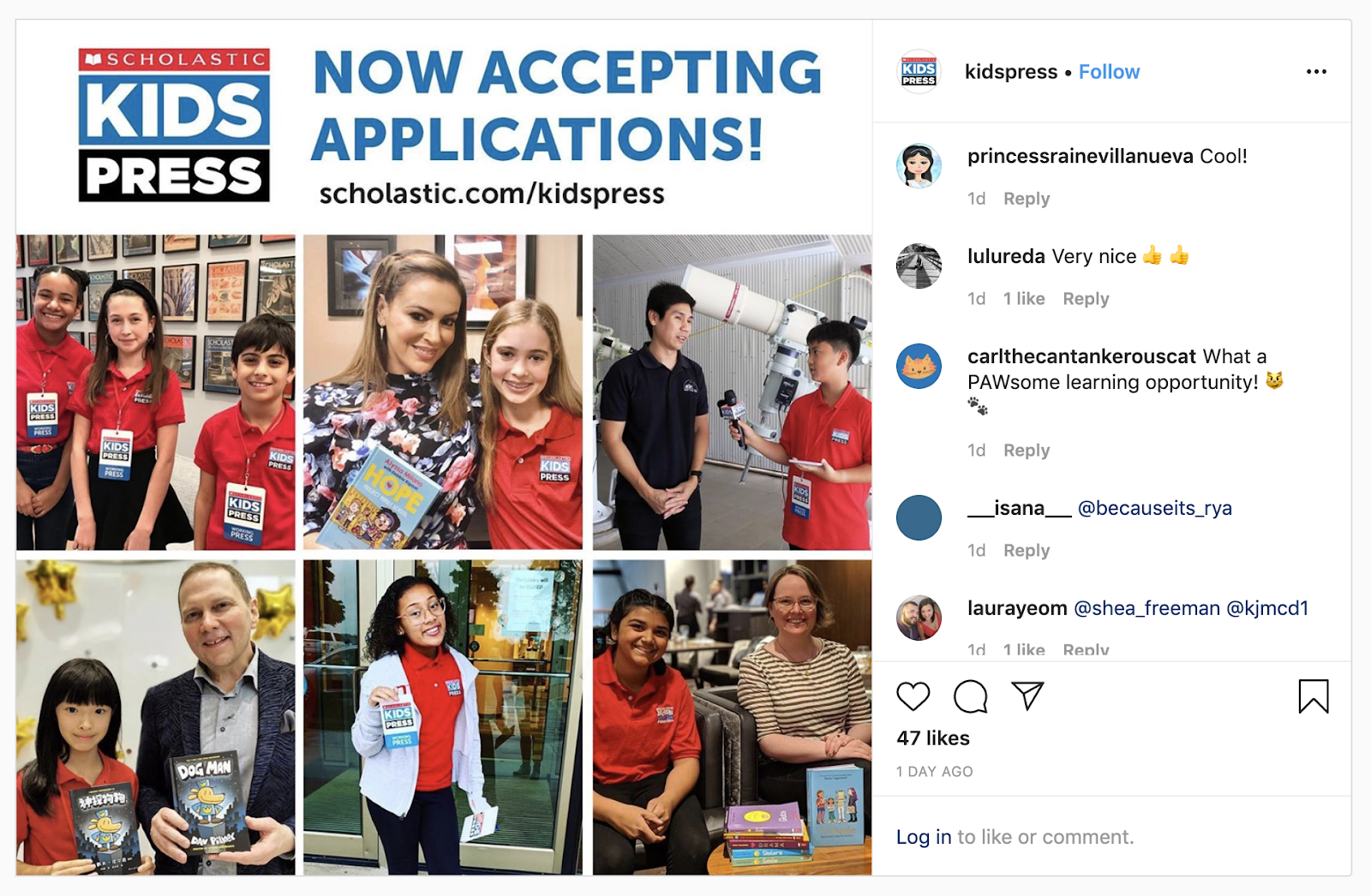Image resolution: width=1371 pixels, height=896 pixels.
Task: View who liked lulureda's comment
Action: tap(1024, 299)
